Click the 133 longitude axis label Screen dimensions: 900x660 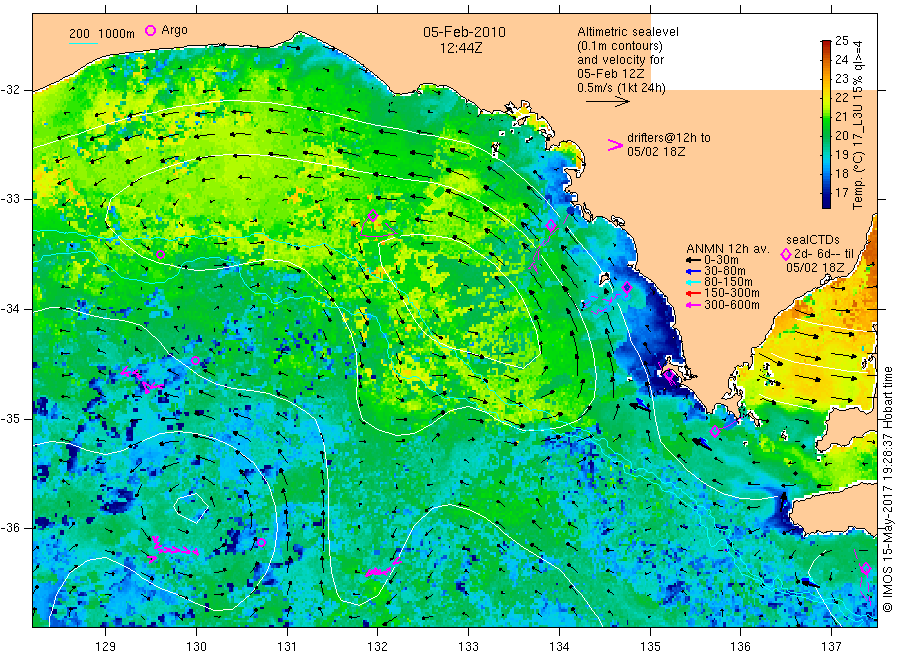pyautogui.click(x=468, y=646)
